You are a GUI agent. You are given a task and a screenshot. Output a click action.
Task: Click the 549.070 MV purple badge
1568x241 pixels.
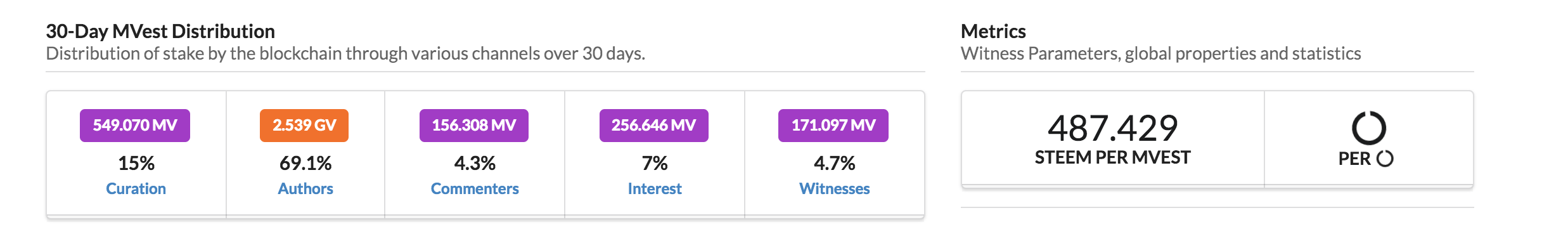tap(135, 126)
